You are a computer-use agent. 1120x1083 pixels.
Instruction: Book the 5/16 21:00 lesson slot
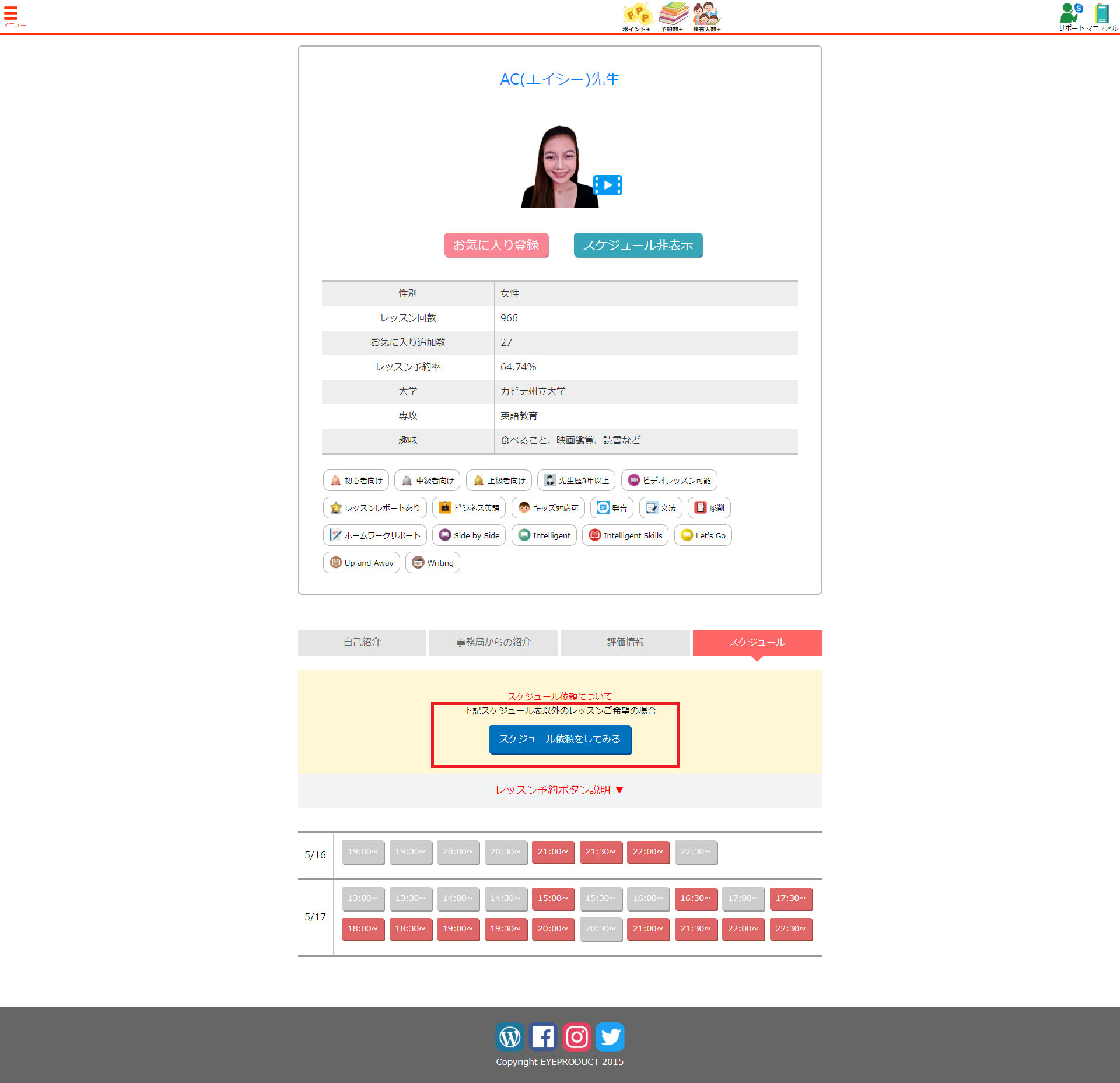tap(552, 852)
